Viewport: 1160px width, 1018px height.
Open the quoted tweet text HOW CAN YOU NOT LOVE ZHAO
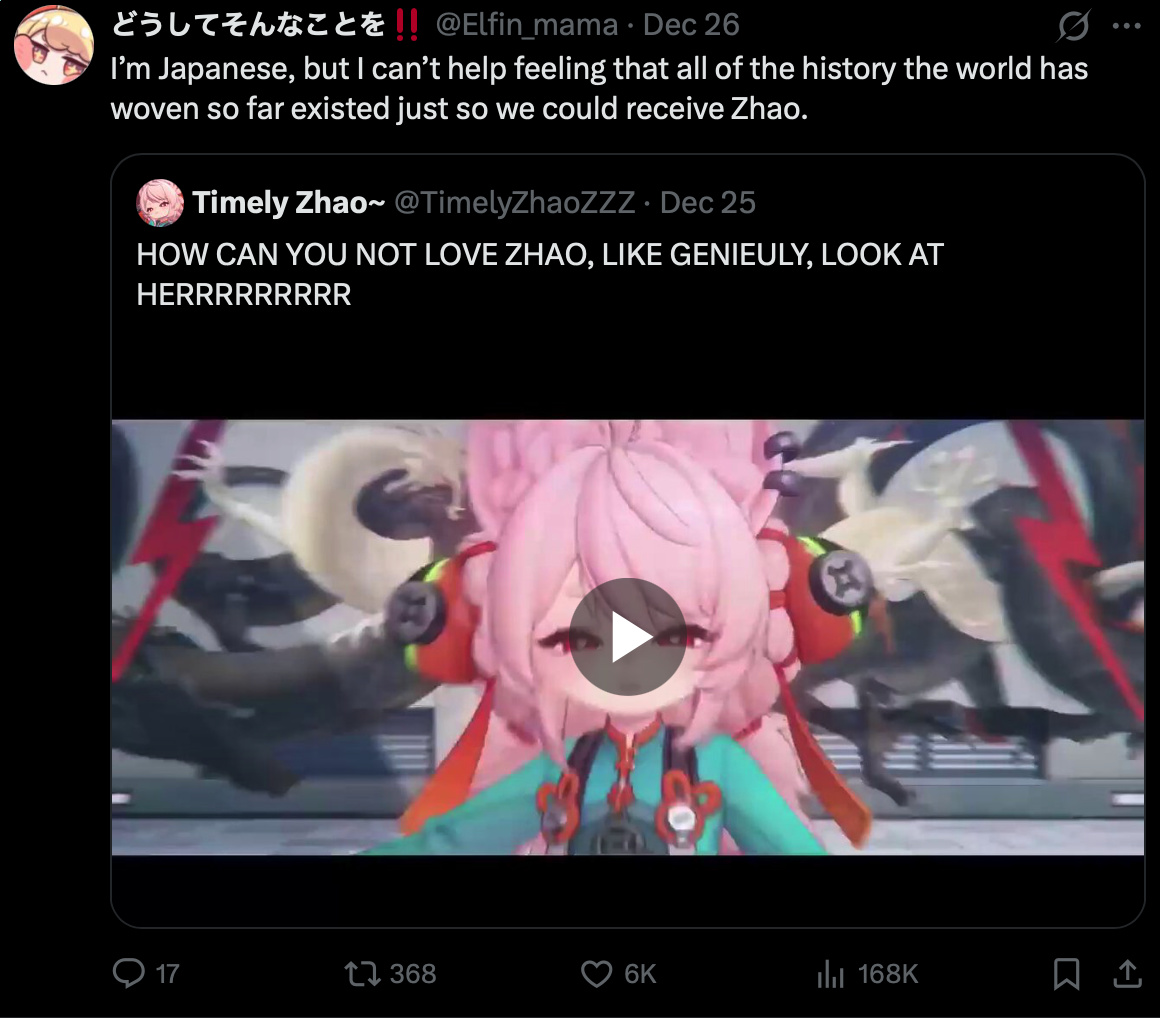coord(540,274)
